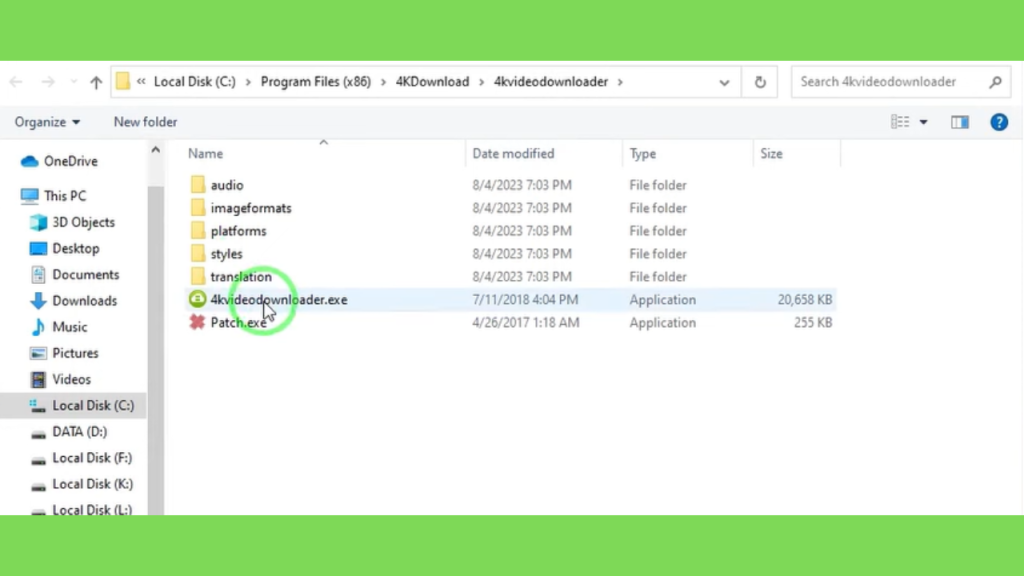Open 3D Objects in the sidebar
Image resolution: width=1024 pixels, height=576 pixels.
[84, 222]
